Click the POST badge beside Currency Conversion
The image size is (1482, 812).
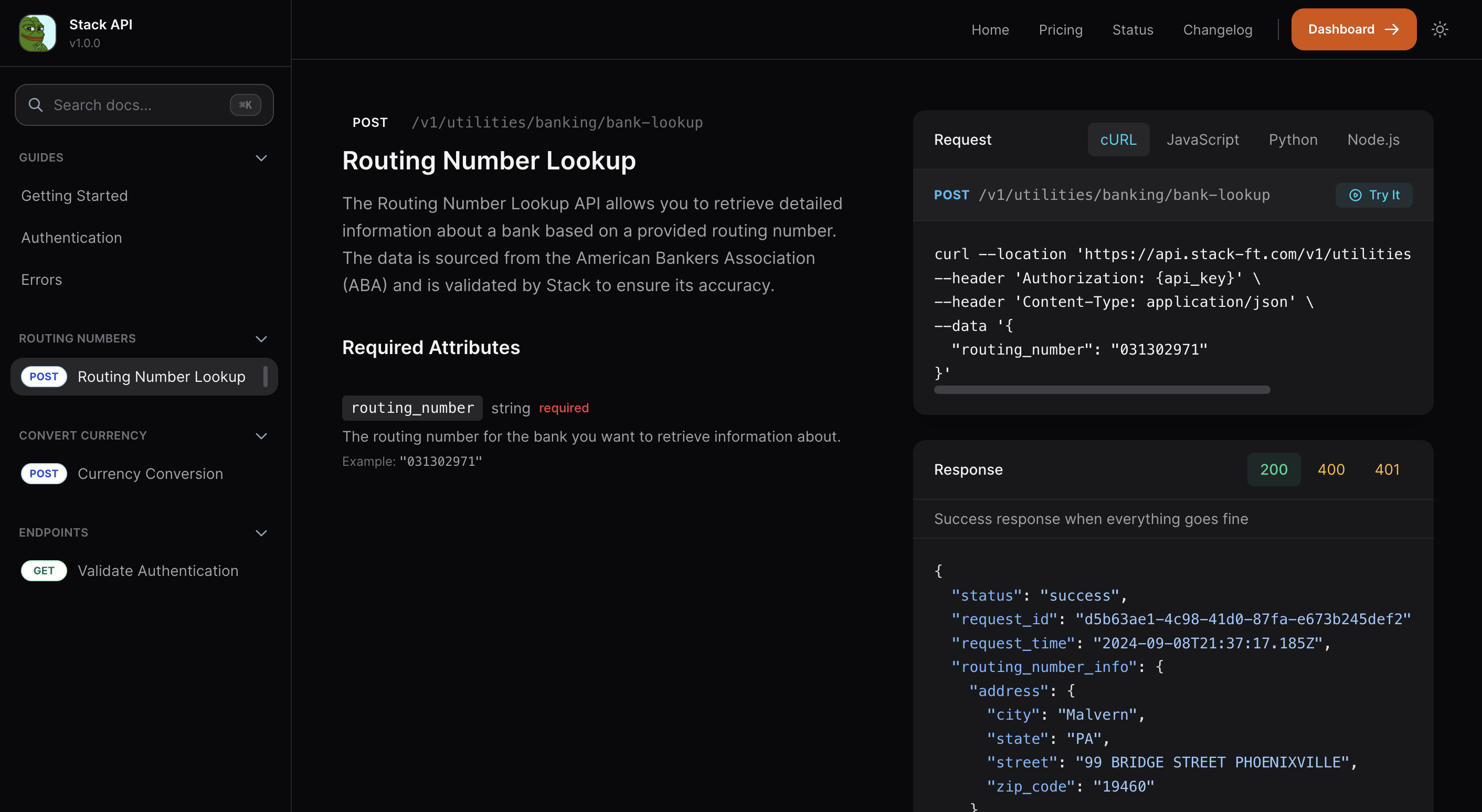click(44, 473)
